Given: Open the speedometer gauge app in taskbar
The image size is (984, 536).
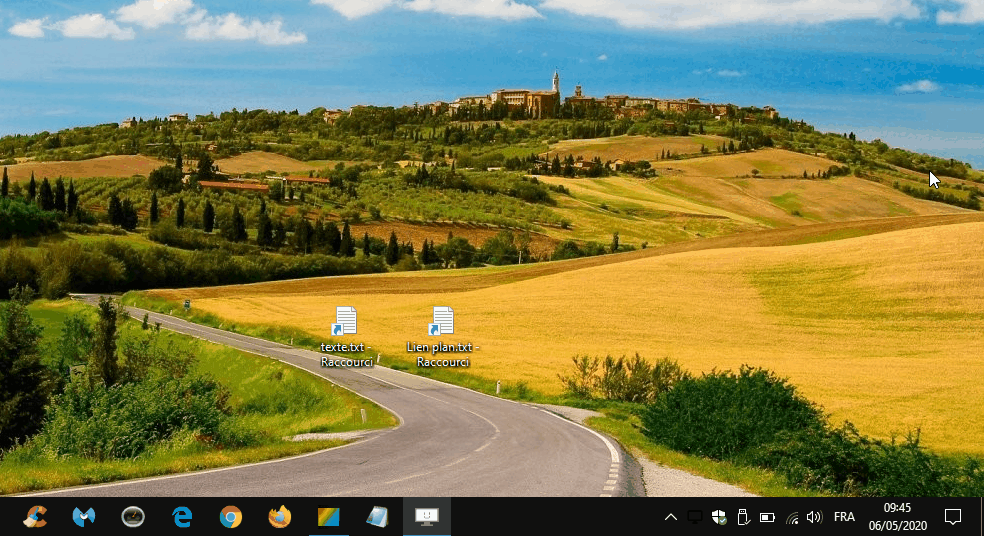Looking at the screenshot, I should click(x=133, y=517).
